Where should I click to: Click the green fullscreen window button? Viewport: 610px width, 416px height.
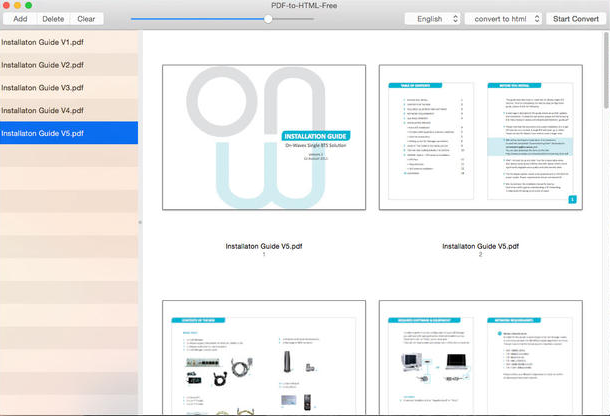click(28, 5)
